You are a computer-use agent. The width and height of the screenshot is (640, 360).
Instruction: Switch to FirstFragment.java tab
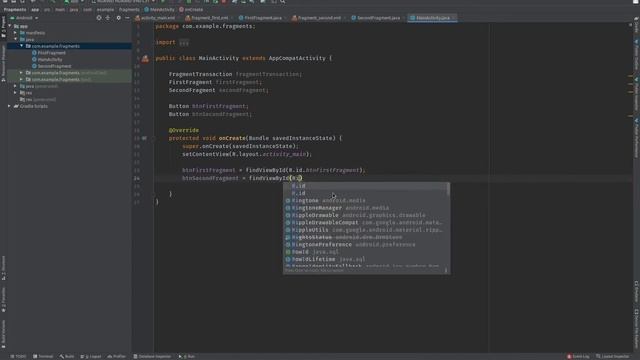(262, 18)
